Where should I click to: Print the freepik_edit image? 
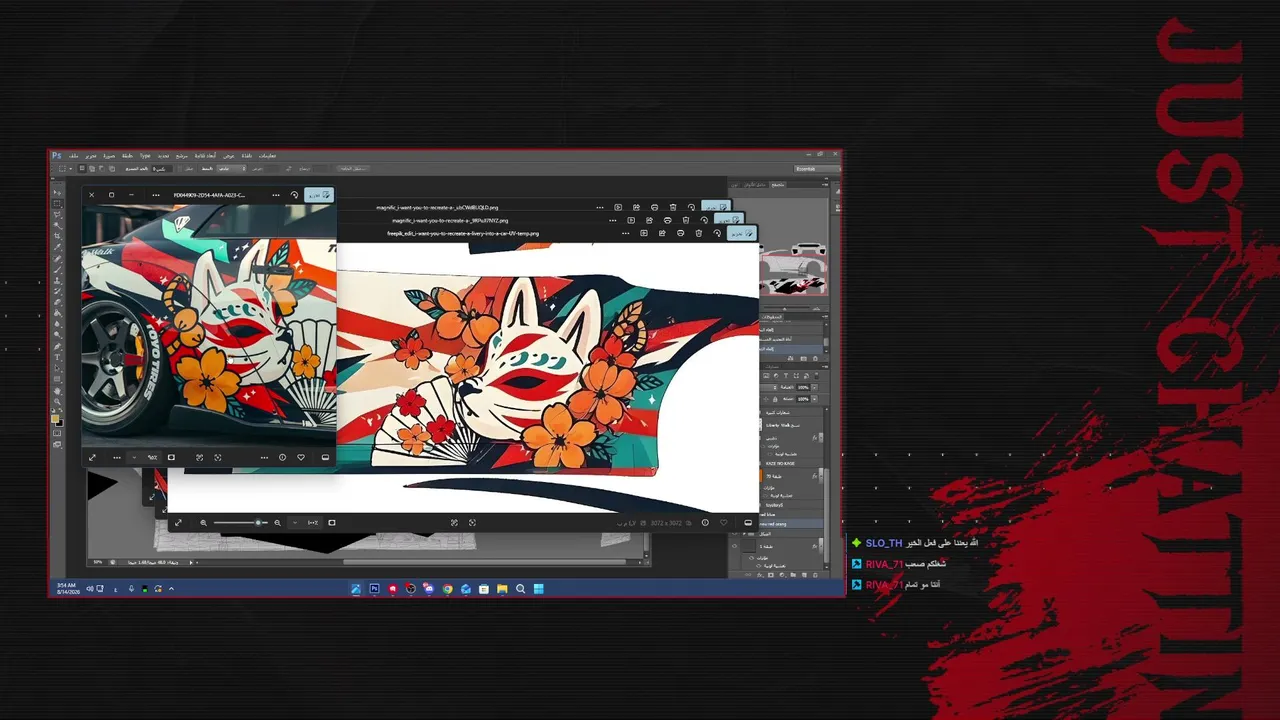[x=680, y=233]
